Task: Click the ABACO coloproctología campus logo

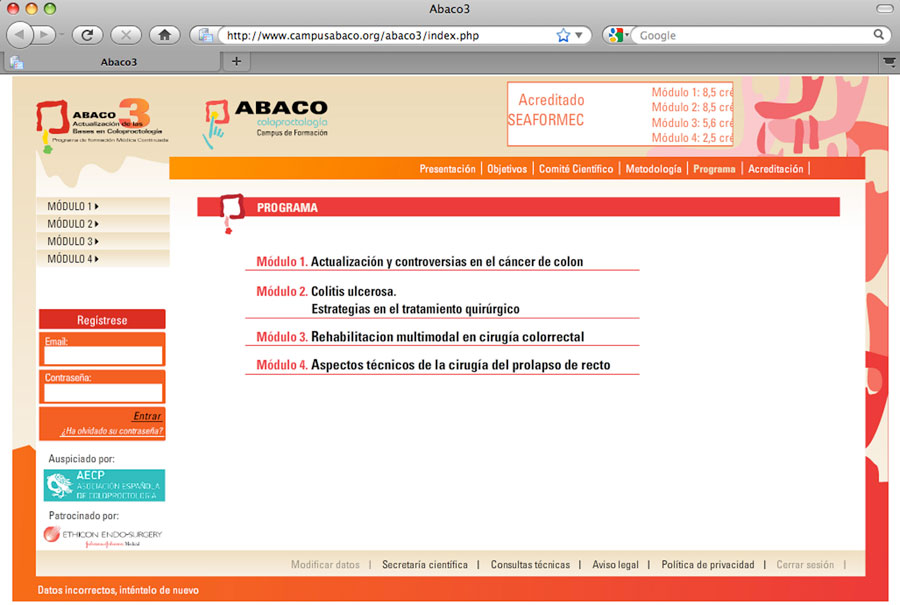Action: (x=265, y=123)
